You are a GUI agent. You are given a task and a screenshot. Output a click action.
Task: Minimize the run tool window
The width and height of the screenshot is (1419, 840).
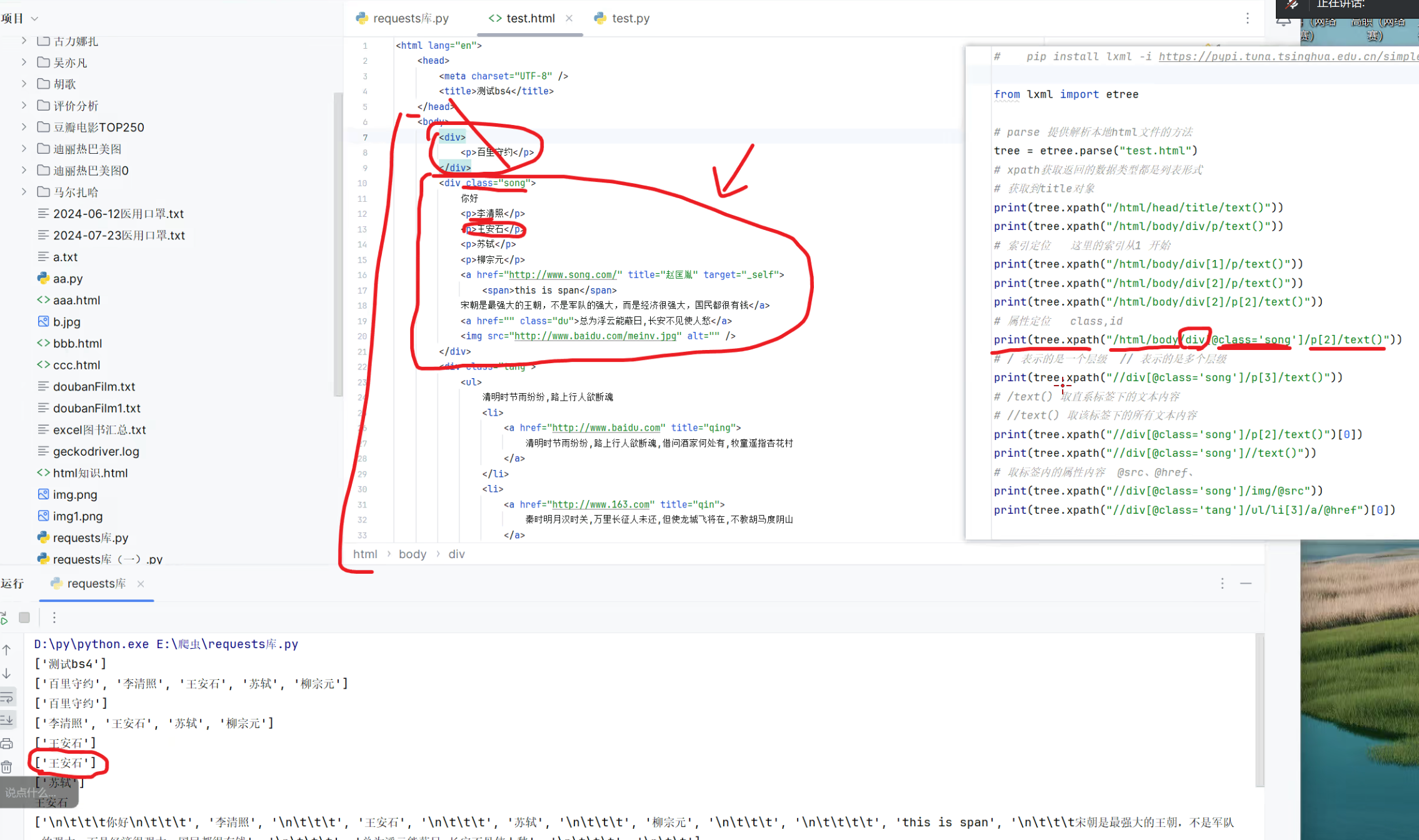[1245, 583]
